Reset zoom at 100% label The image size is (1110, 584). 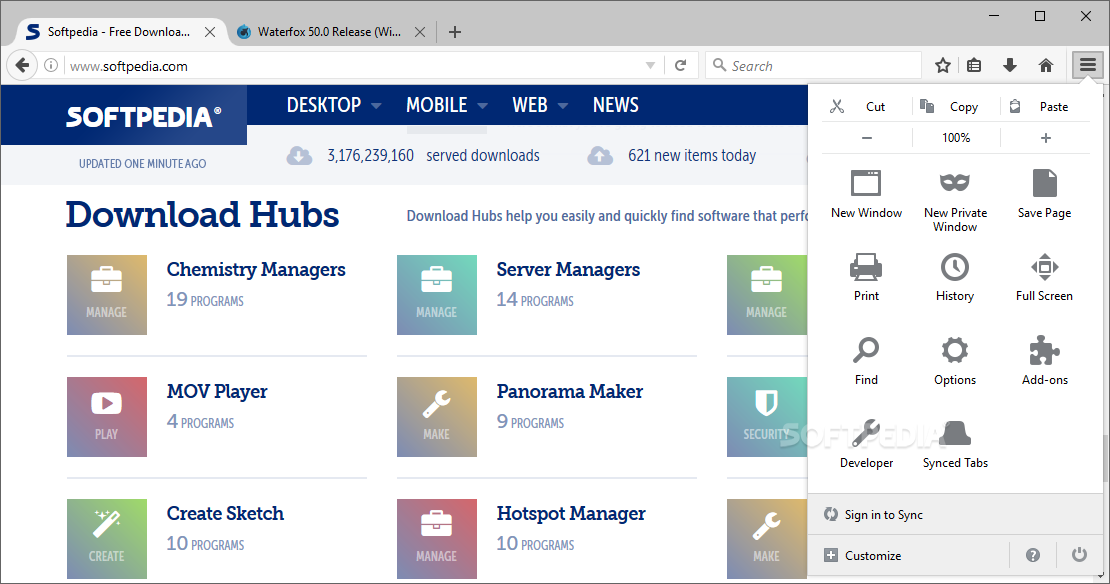[x=956, y=138]
